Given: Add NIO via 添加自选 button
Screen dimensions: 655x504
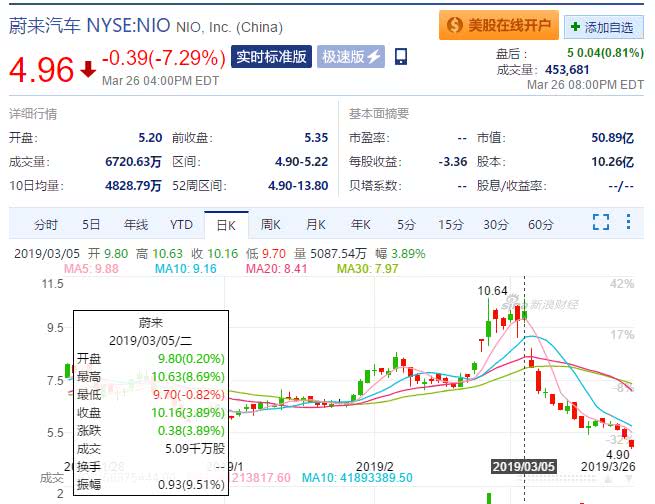Looking at the screenshot, I should (x=604, y=27).
